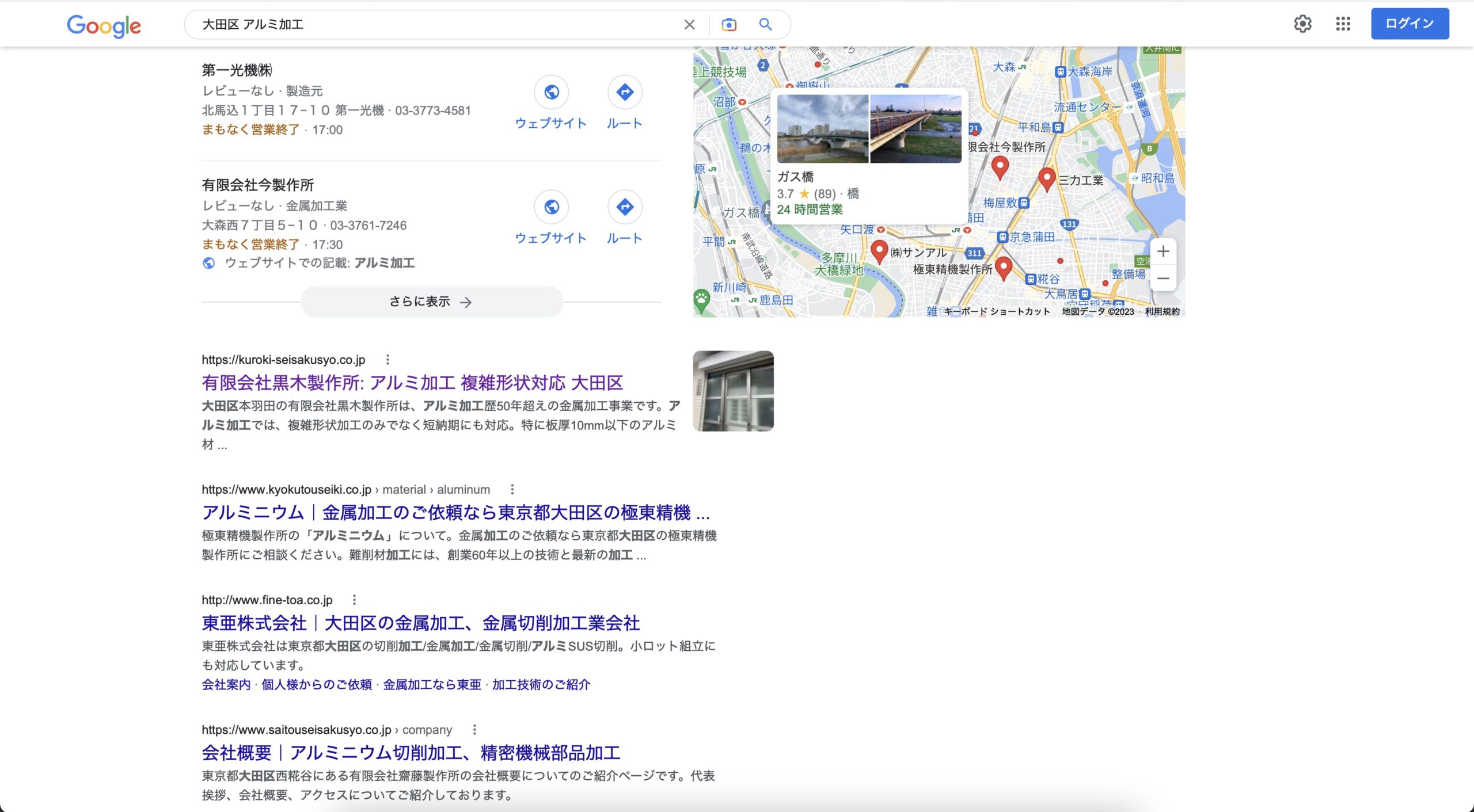This screenshot has height=812, width=1474.
Task: Click the ログイン button
Action: 1410,24
